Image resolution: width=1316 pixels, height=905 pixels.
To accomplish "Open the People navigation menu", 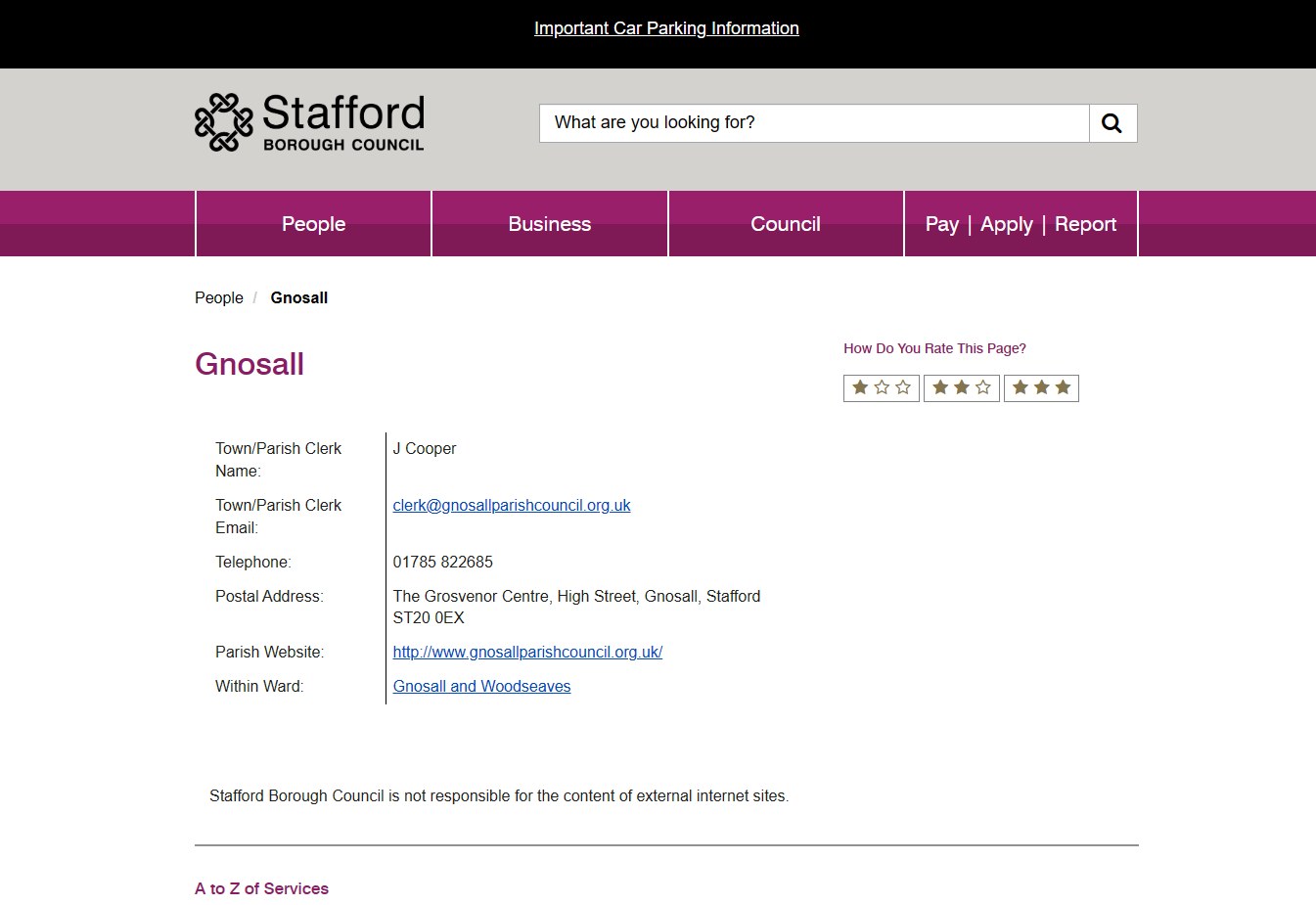I will point(313,223).
